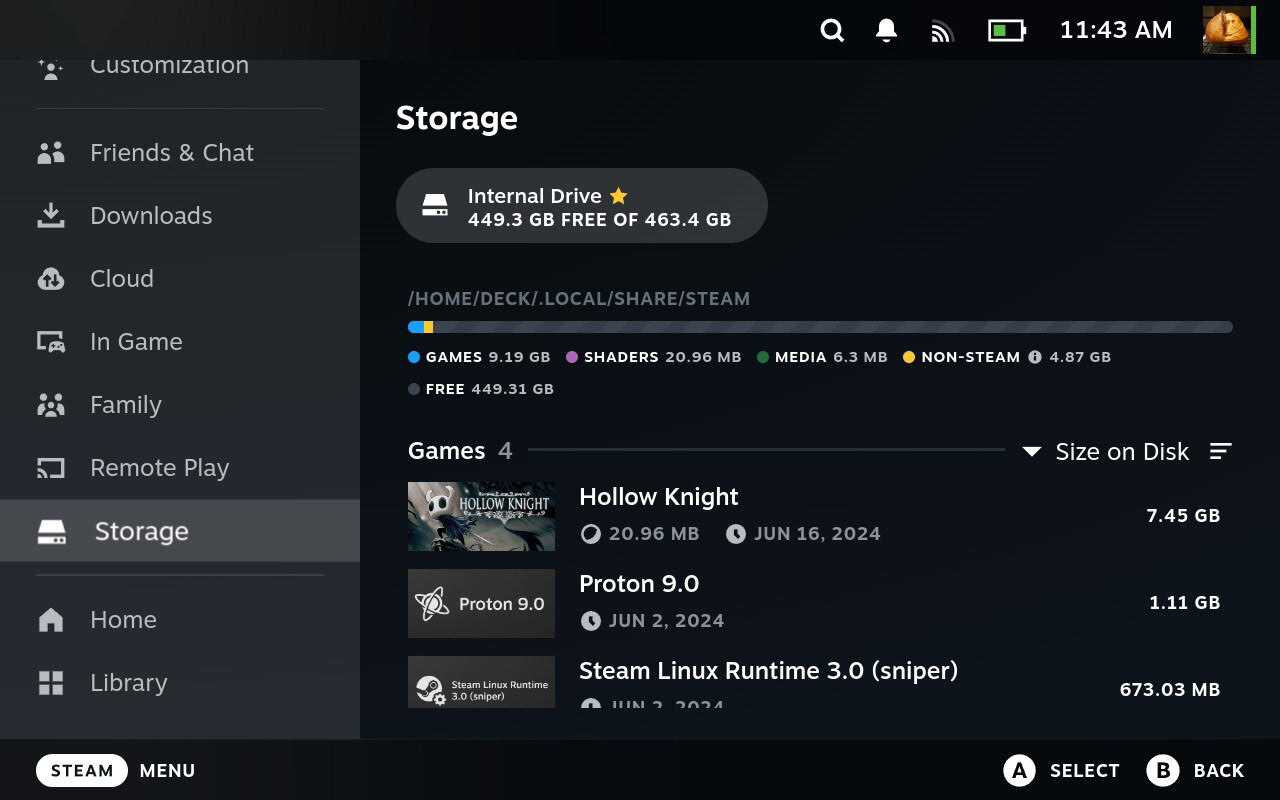The image size is (1280, 800).
Task: Select the In Game settings entry
Action: [180, 341]
